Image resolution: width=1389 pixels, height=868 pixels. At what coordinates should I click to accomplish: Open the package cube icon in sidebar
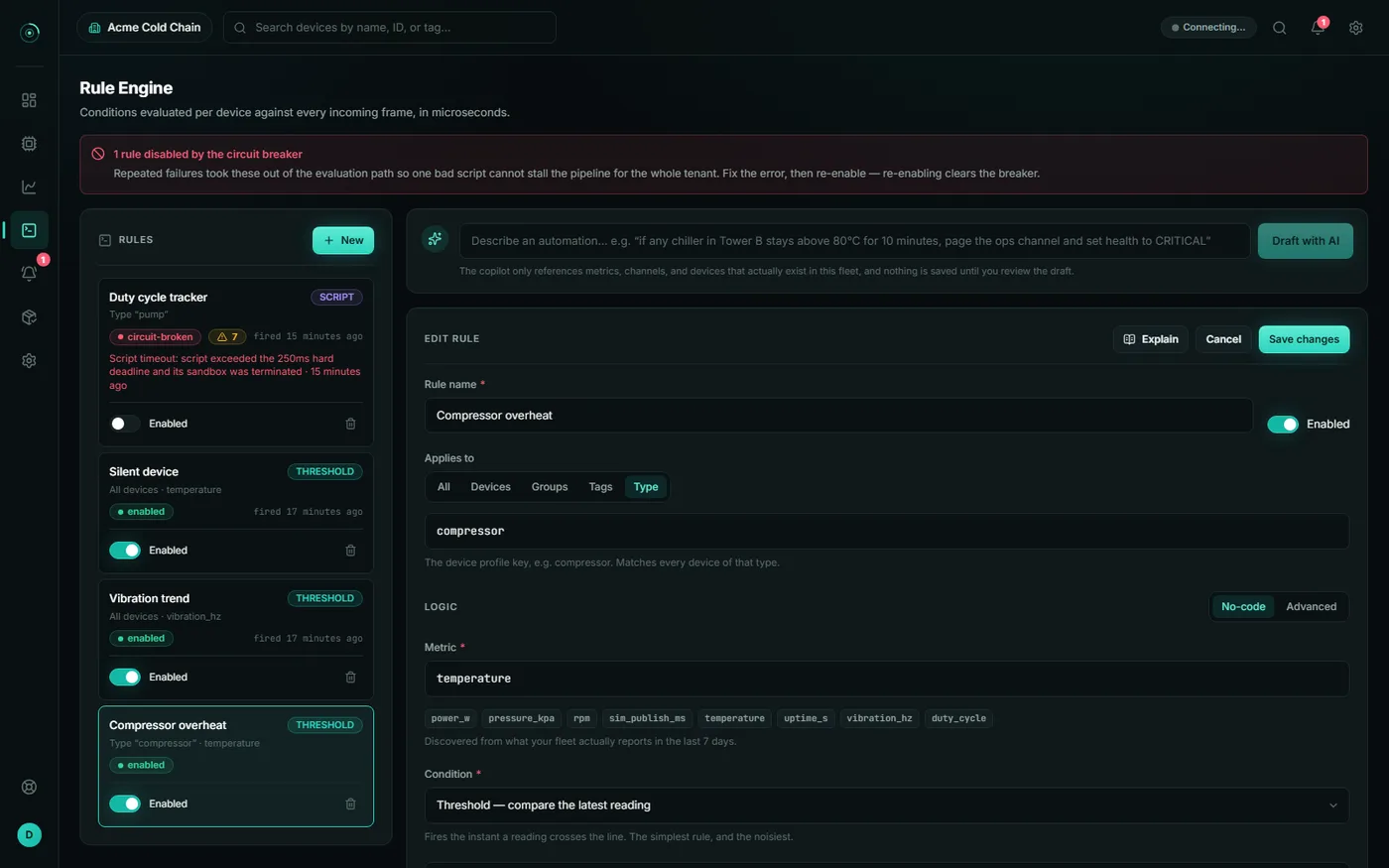pyautogui.click(x=29, y=317)
